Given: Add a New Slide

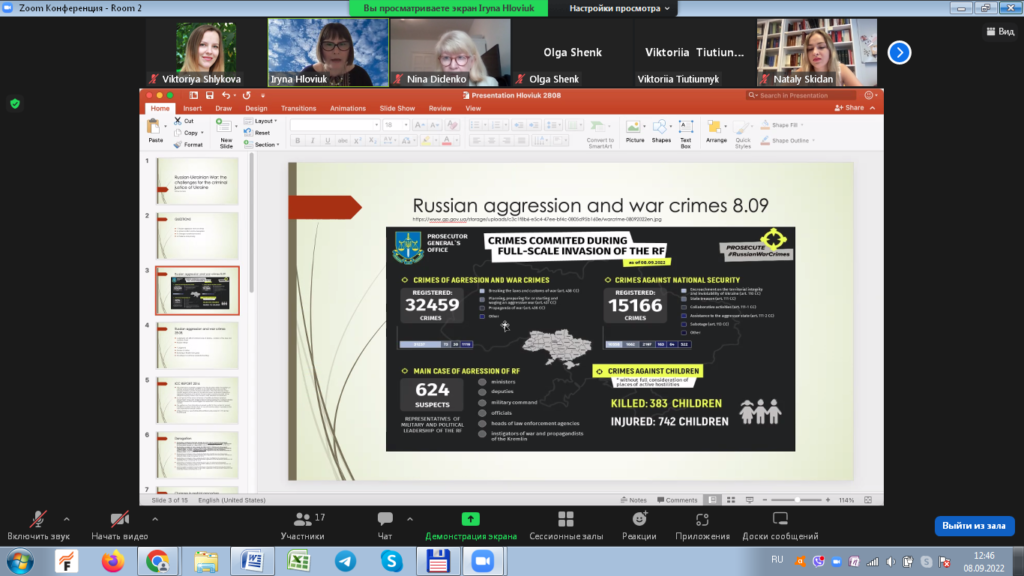Looking at the screenshot, I should coord(226,133).
